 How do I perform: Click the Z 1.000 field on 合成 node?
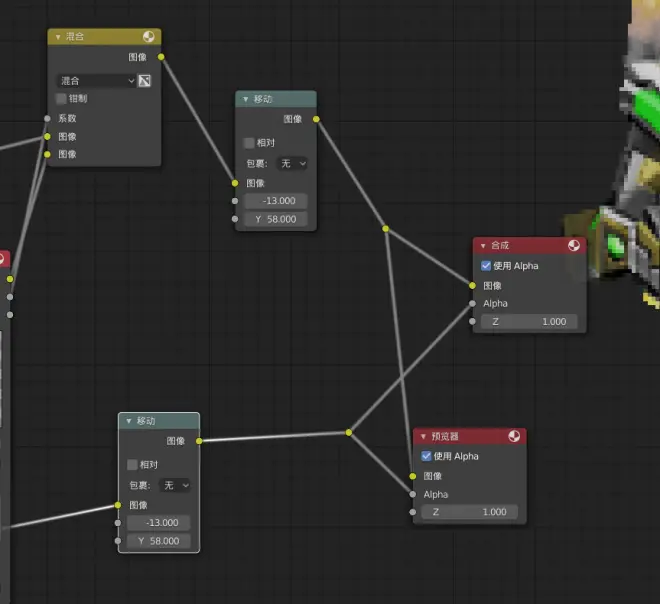(x=529, y=322)
